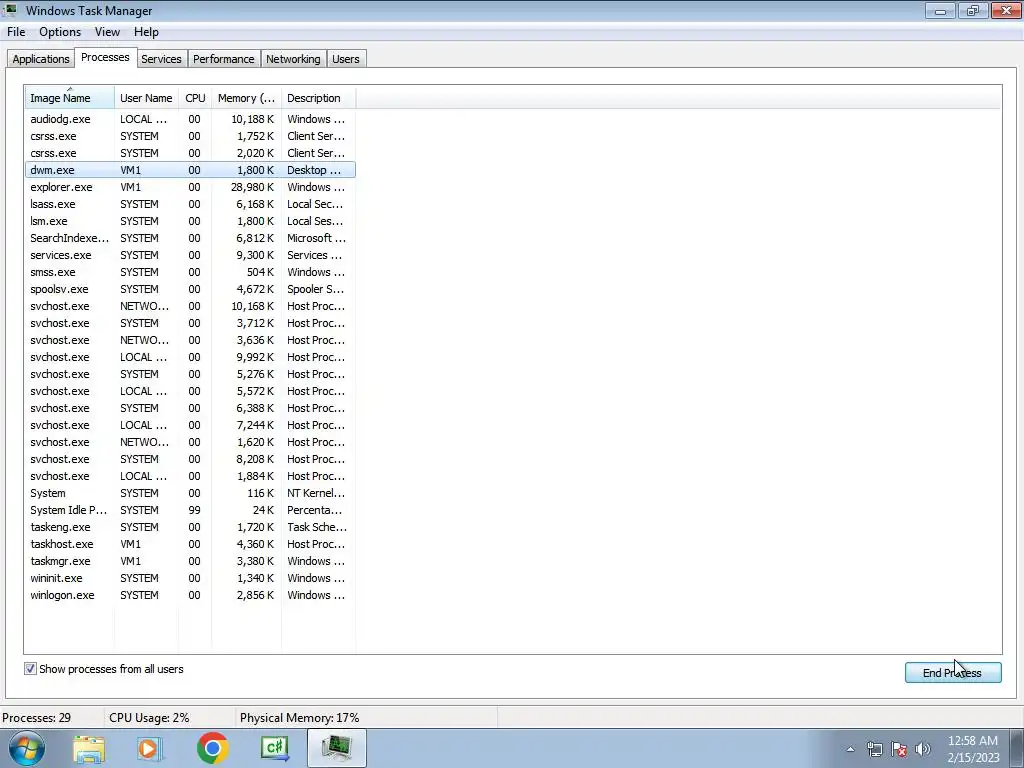Open the File menu
The image size is (1024, 768).
click(x=16, y=32)
